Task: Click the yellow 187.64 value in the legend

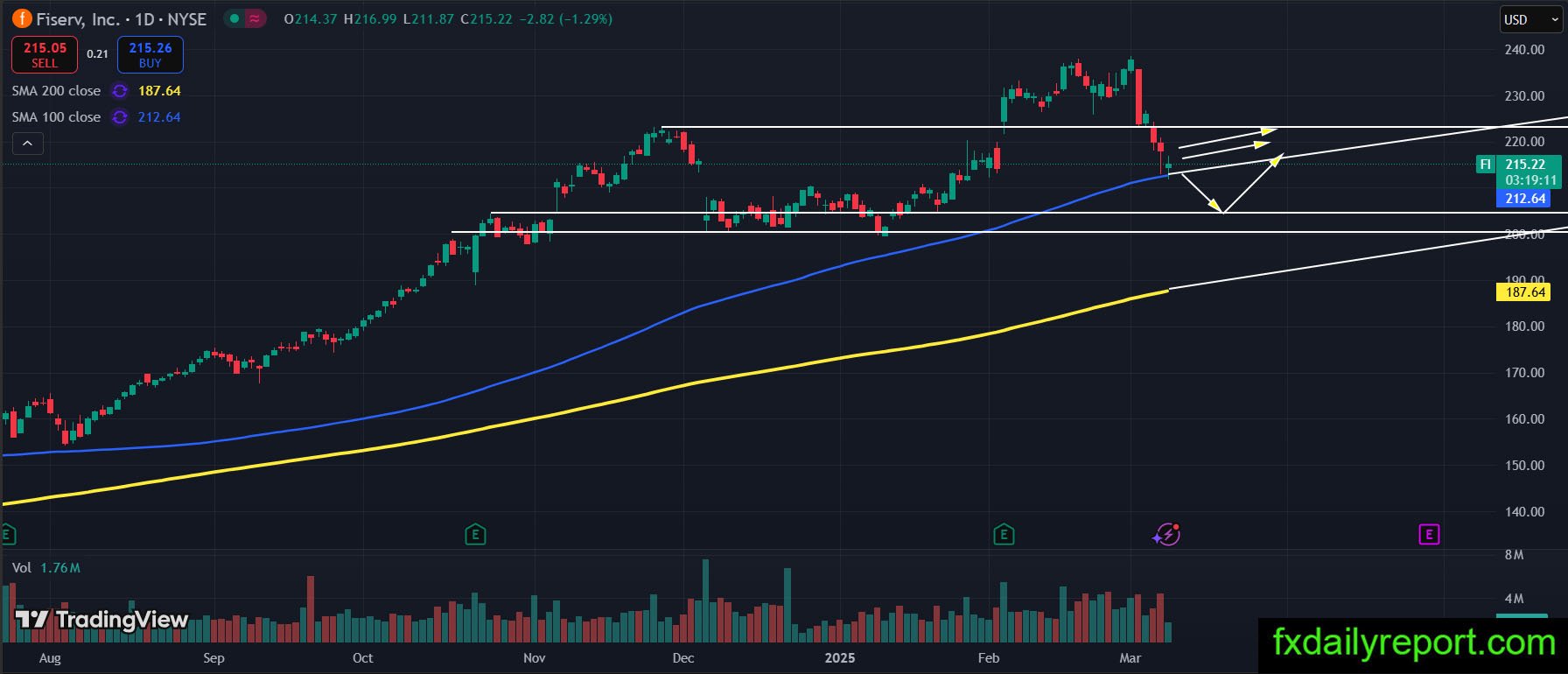Action: [159, 91]
